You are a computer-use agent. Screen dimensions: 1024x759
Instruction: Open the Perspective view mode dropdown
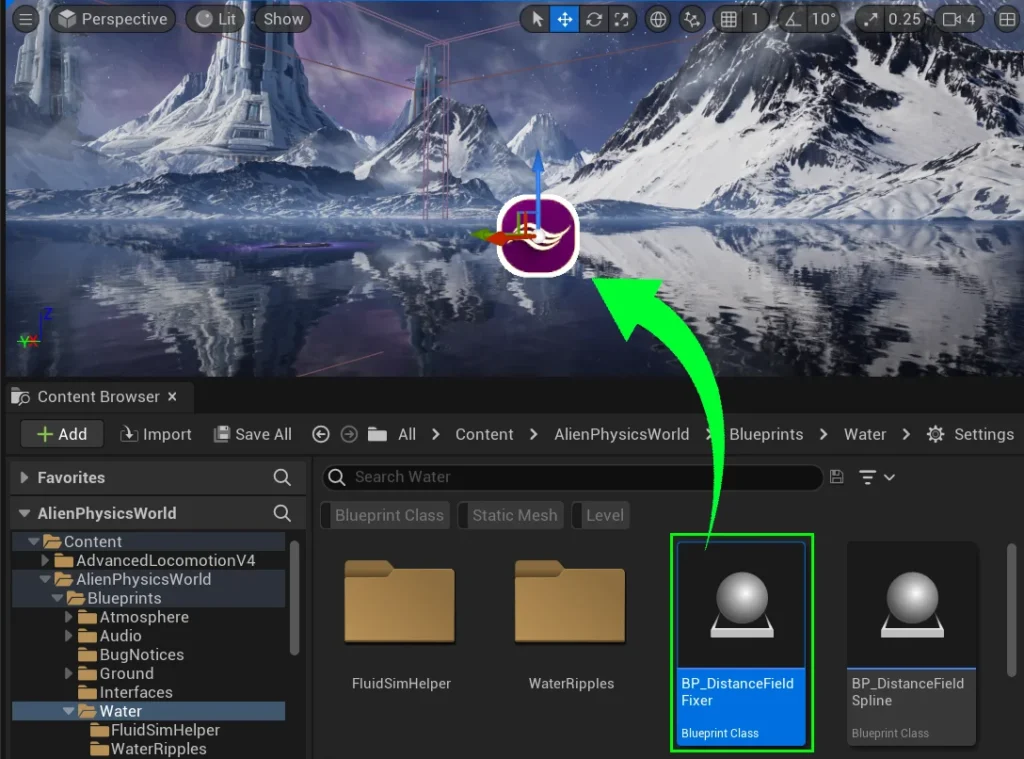[113, 19]
